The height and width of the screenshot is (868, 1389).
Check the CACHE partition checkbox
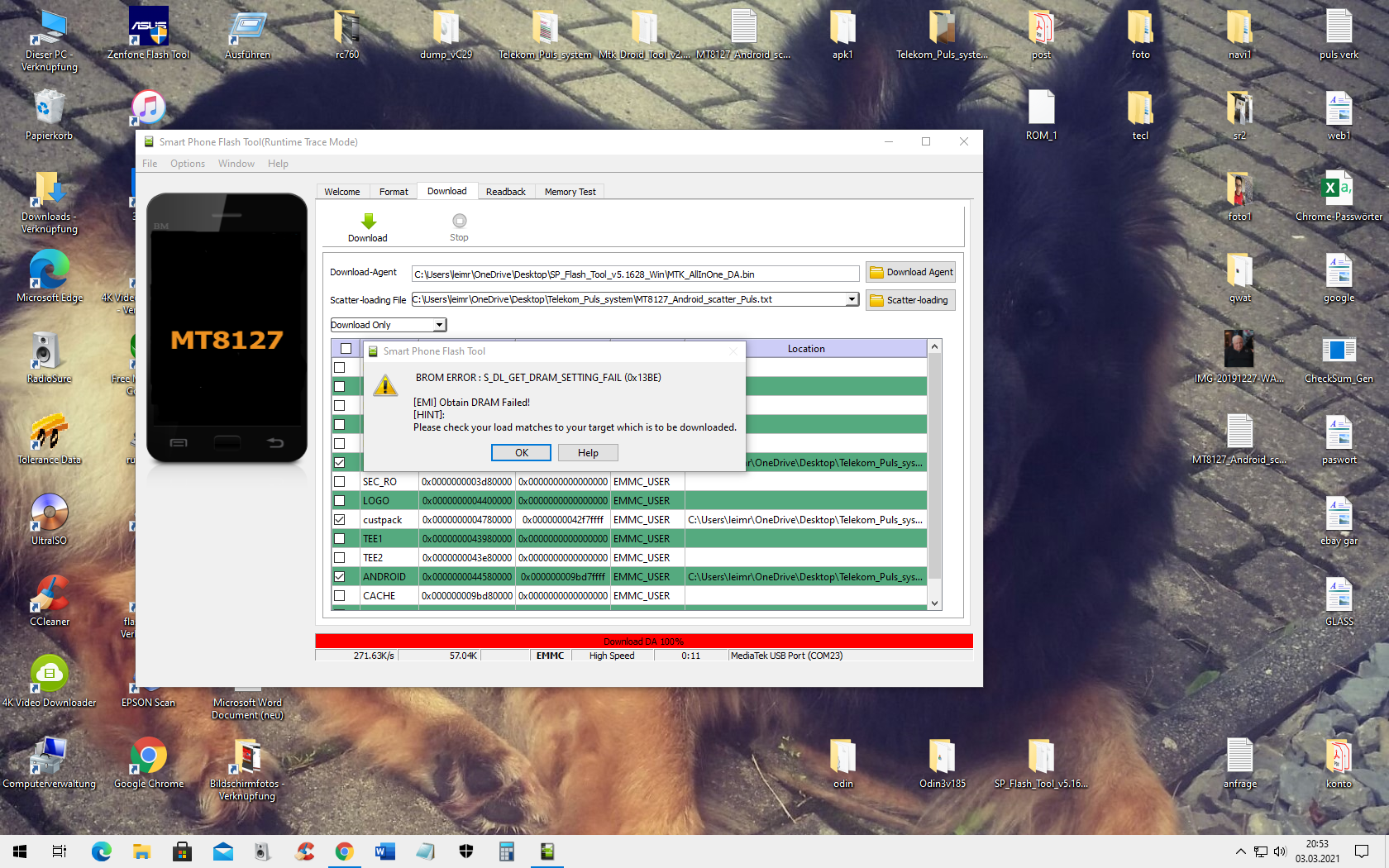pyautogui.click(x=340, y=596)
